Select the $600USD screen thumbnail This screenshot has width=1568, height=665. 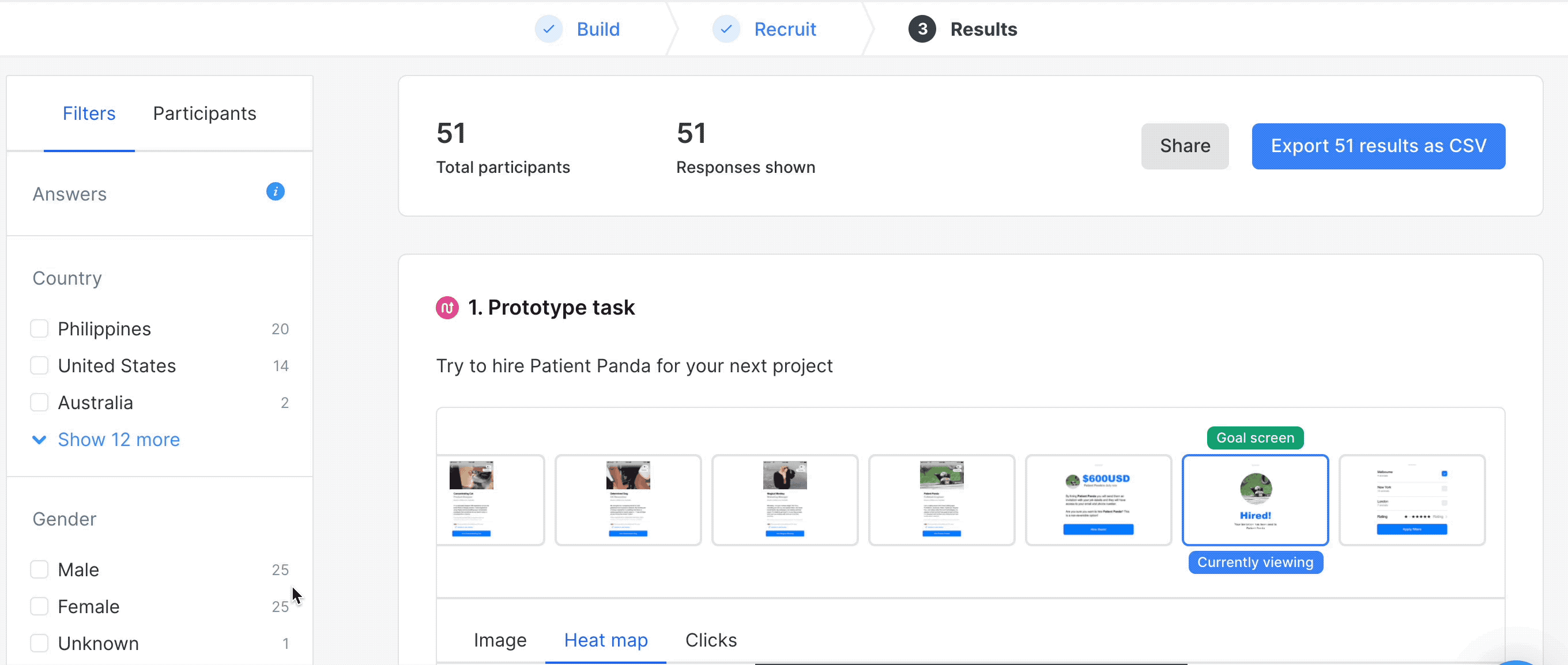coord(1098,500)
